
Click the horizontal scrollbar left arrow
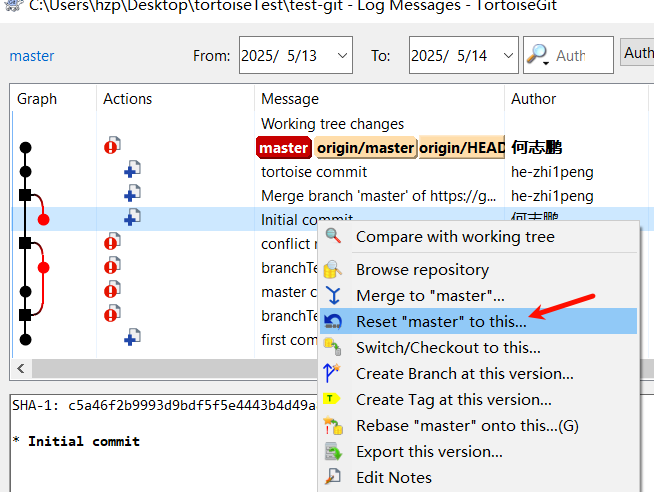21,369
